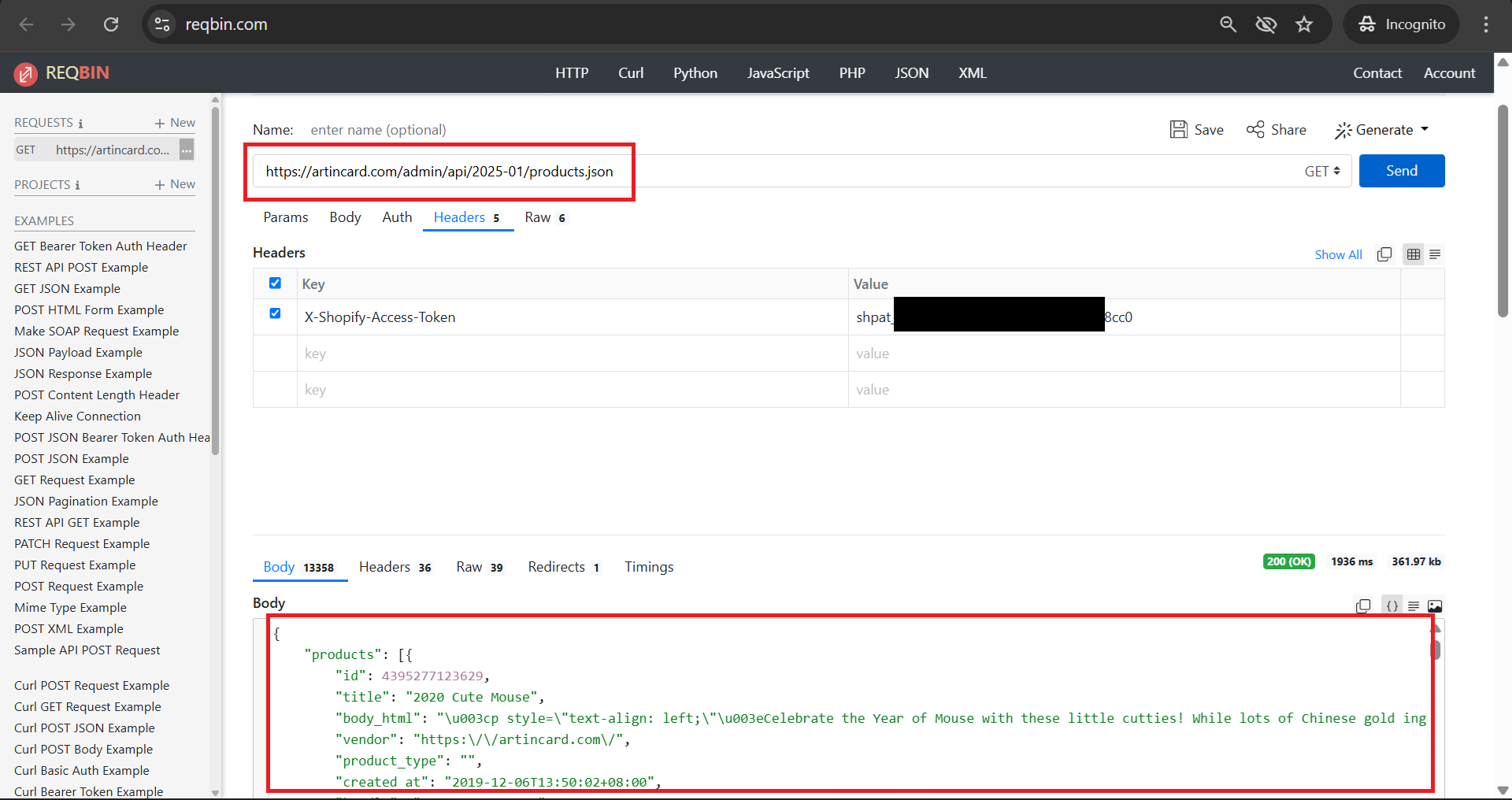This screenshot has height=800, width=1512.
Task: Switch to the Params tab
Action: (x=286, y=217)
